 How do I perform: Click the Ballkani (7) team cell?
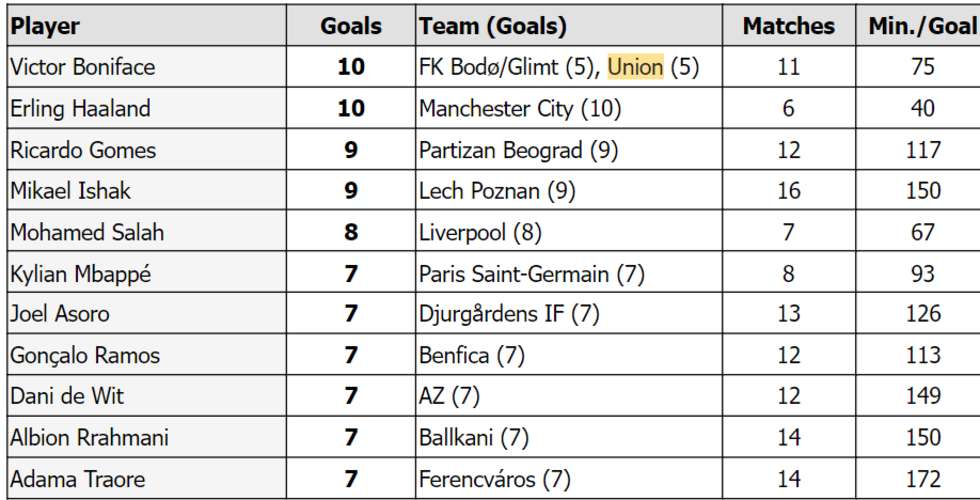[x=473, y=437]
